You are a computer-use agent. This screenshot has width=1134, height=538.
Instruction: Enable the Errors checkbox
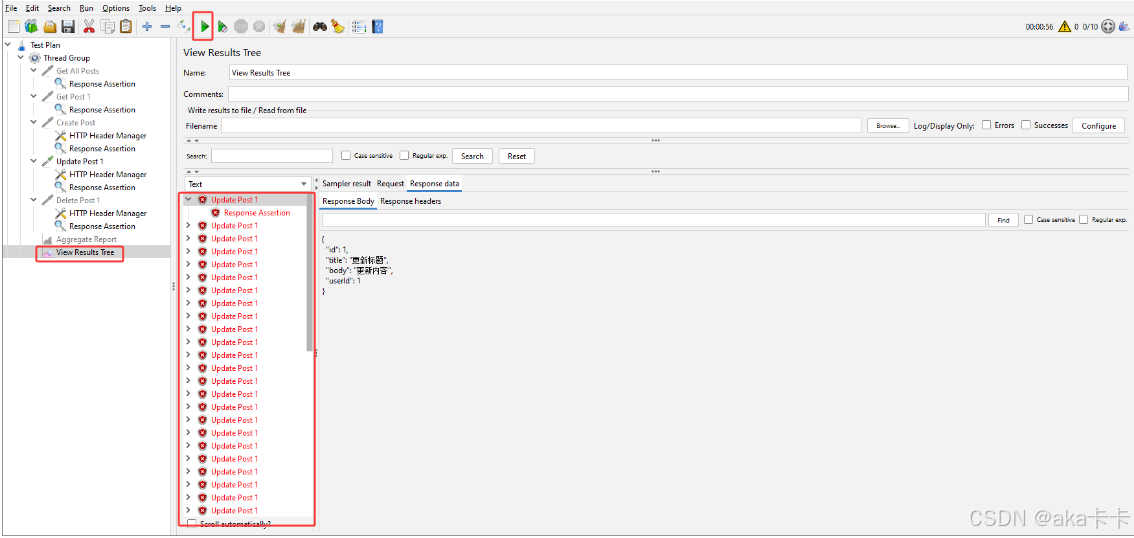coord(986,125)
